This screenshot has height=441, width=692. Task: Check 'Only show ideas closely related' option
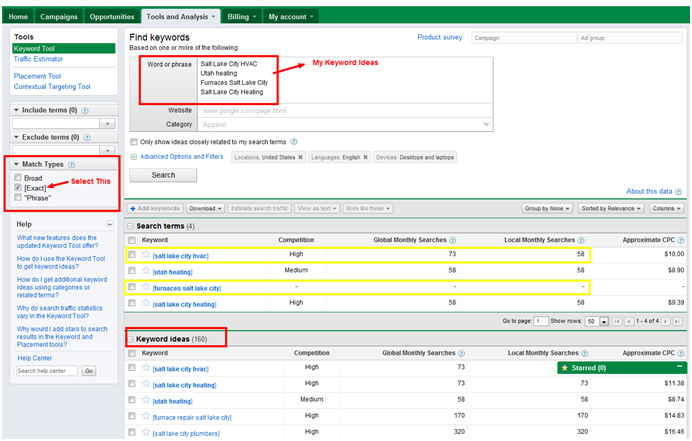coord(134,142)
